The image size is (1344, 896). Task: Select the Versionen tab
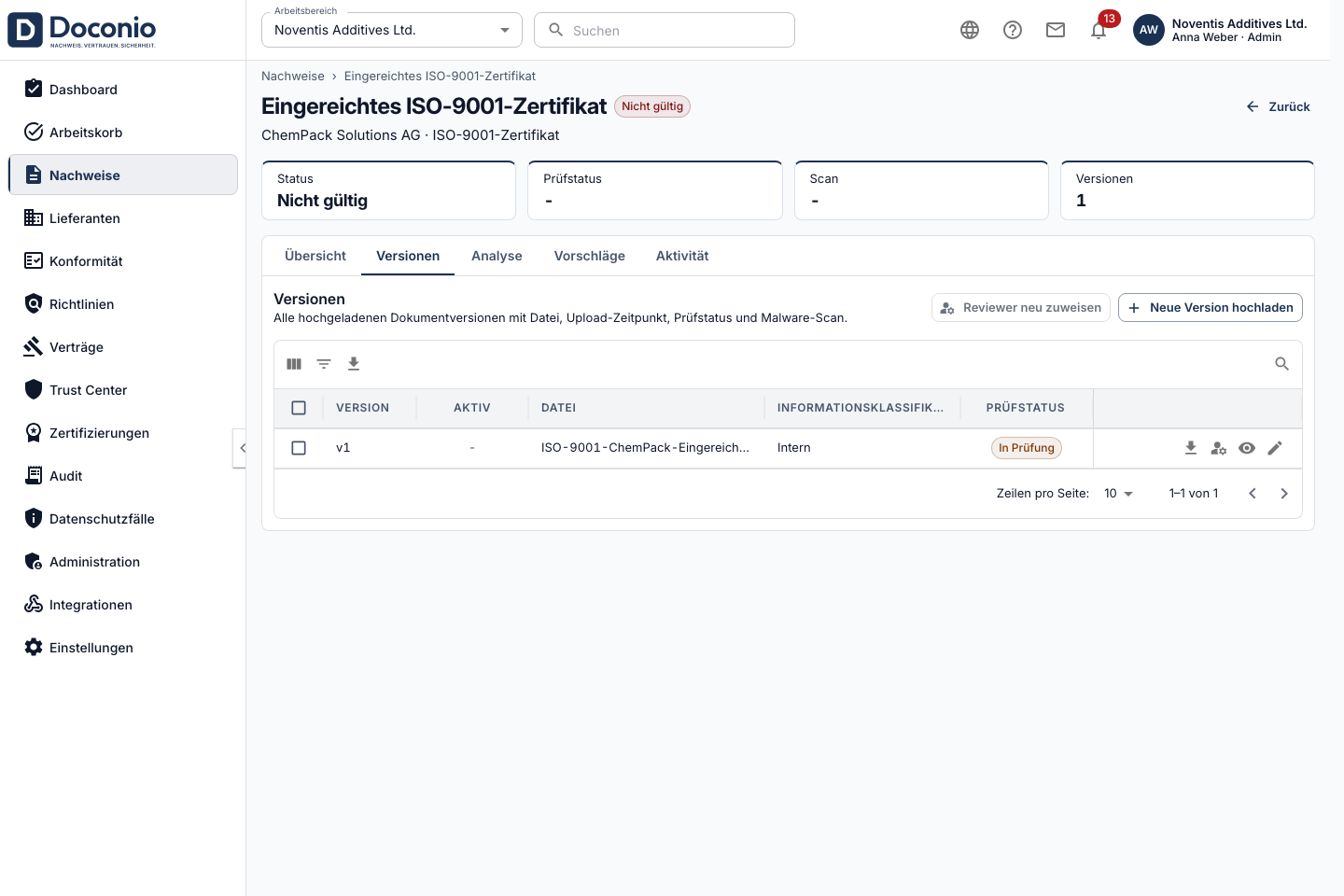tap(408, 256)
